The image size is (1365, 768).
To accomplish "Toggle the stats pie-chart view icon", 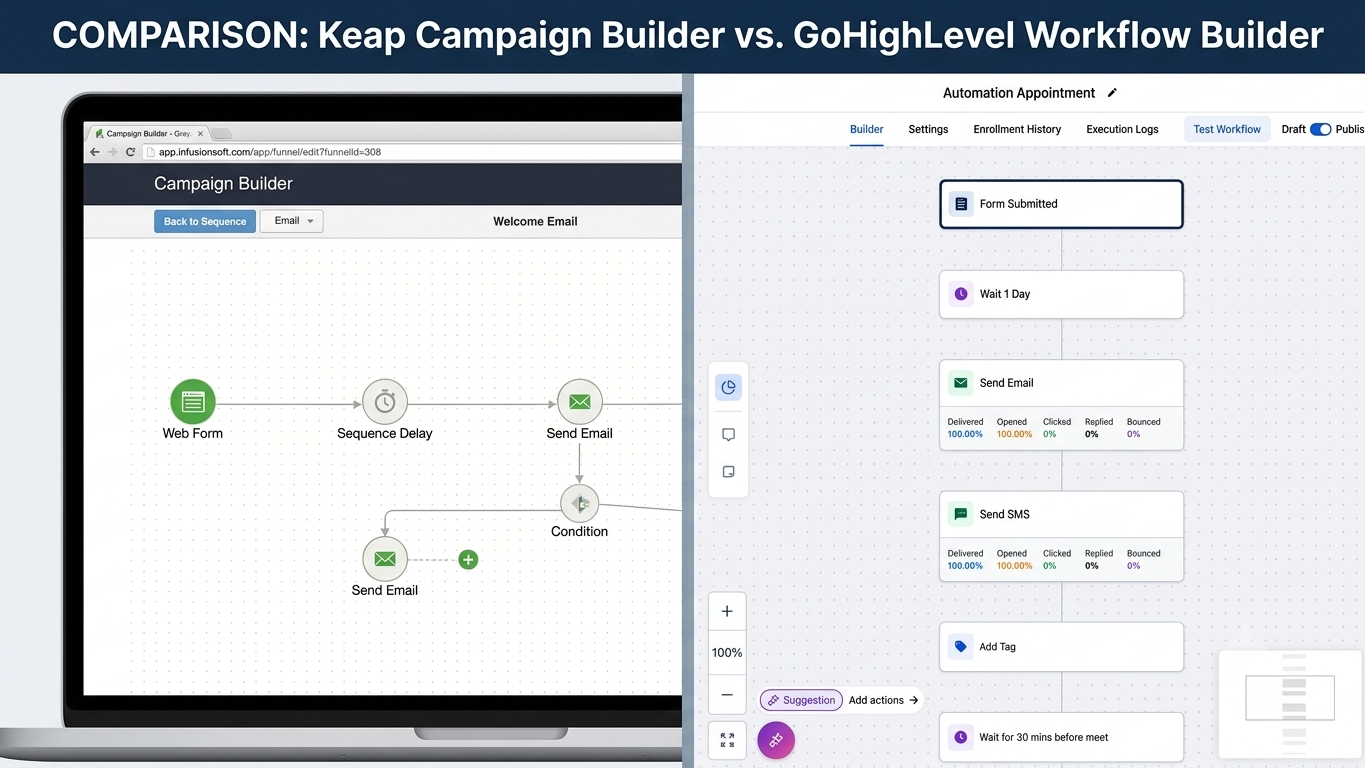I will pyautogui.click(x=728, y=387).
